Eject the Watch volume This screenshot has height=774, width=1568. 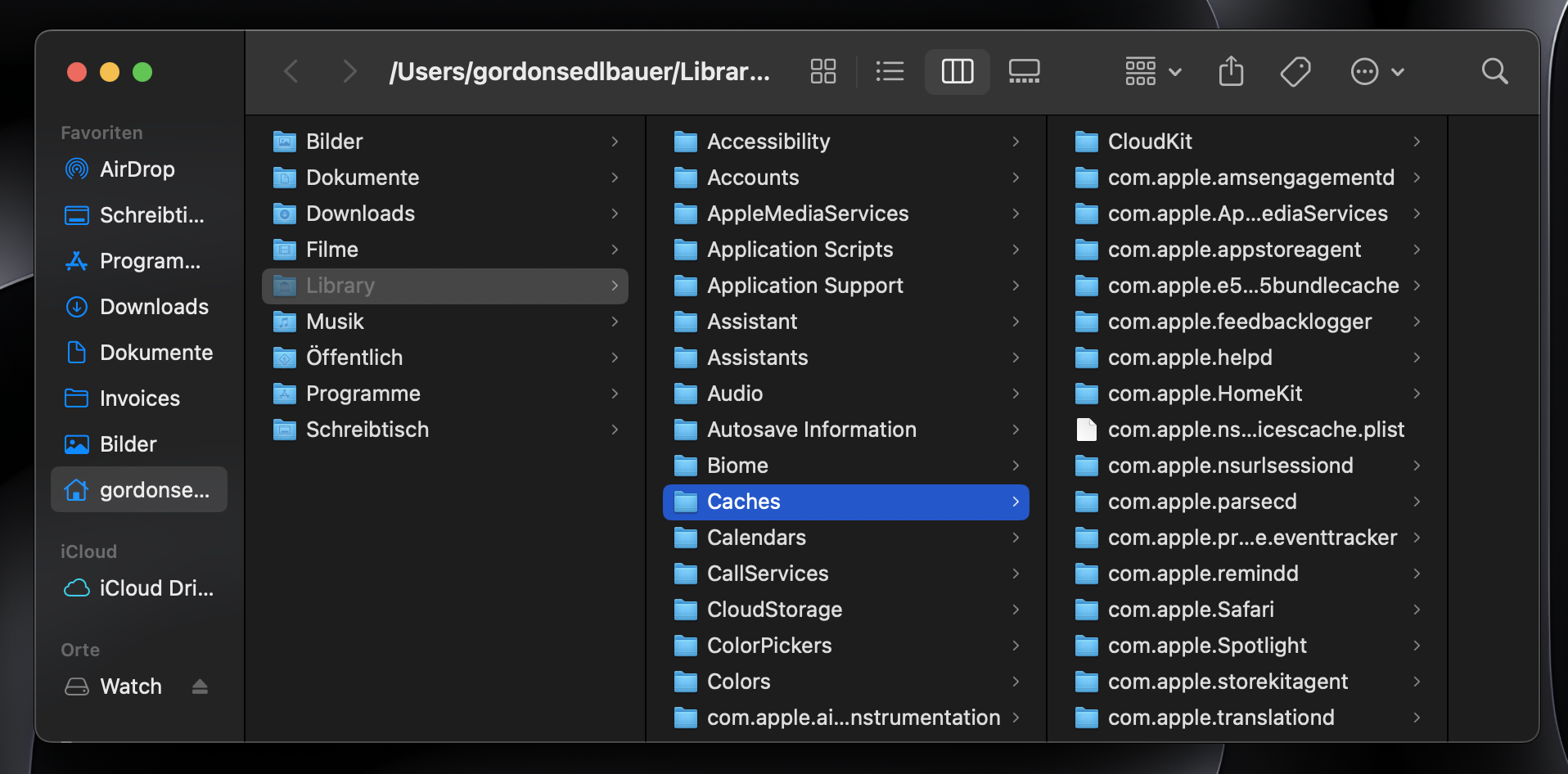[x=200, y=686]
